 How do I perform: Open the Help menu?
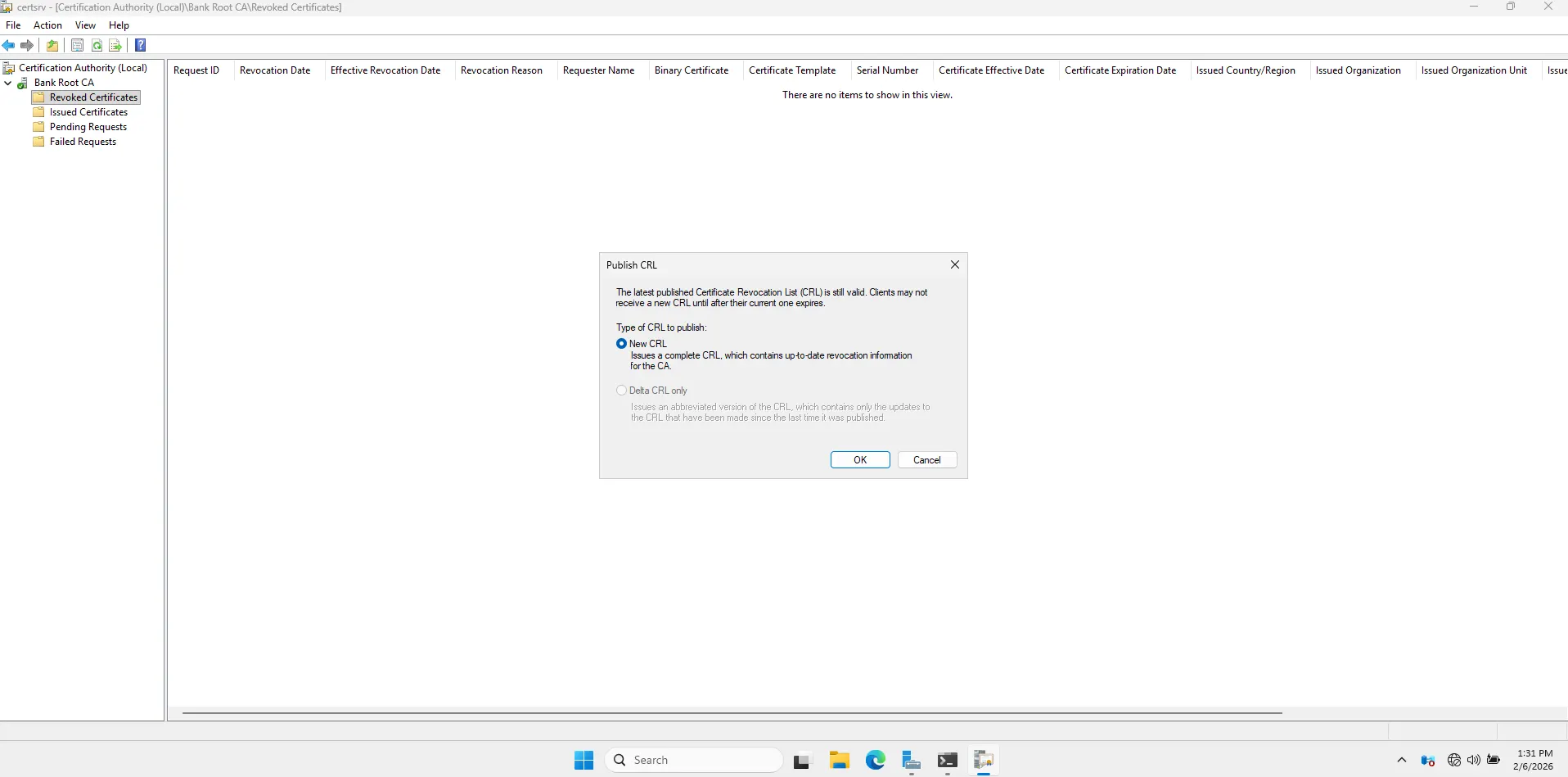119,25
